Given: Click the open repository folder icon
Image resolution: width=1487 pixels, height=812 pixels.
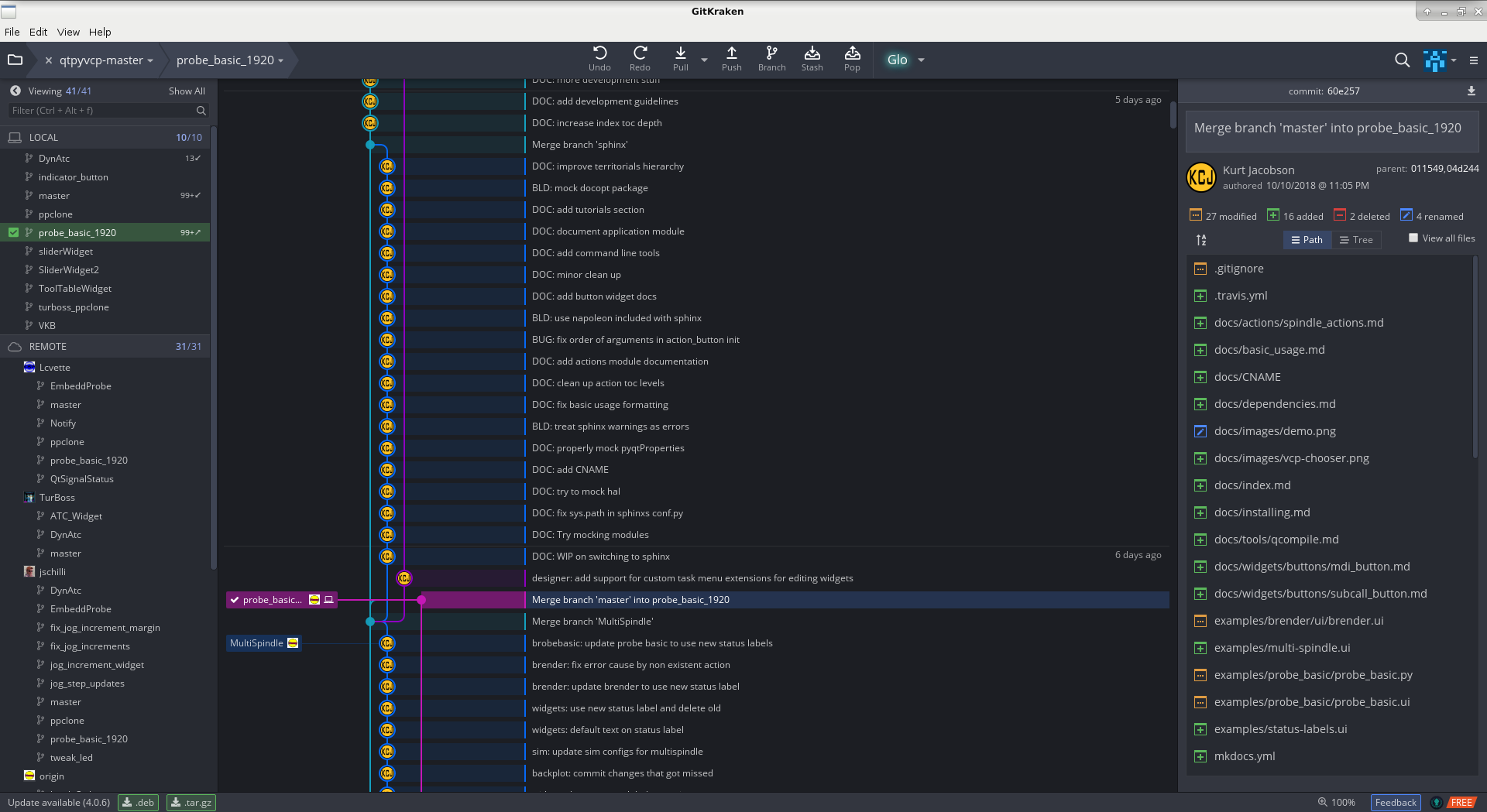Looking at the screenshot, I should coord(15,60).
